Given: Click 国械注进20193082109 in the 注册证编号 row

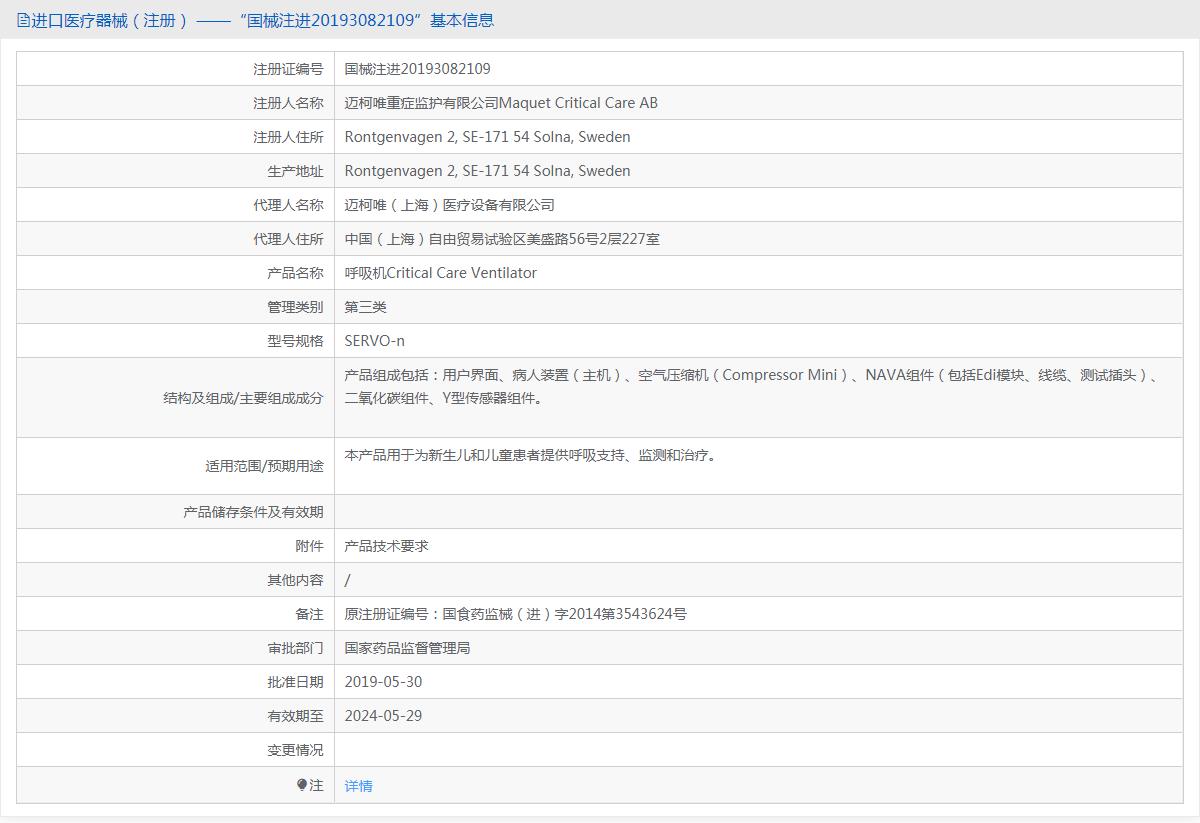Looking at the screenshot, I should (418, 69).
